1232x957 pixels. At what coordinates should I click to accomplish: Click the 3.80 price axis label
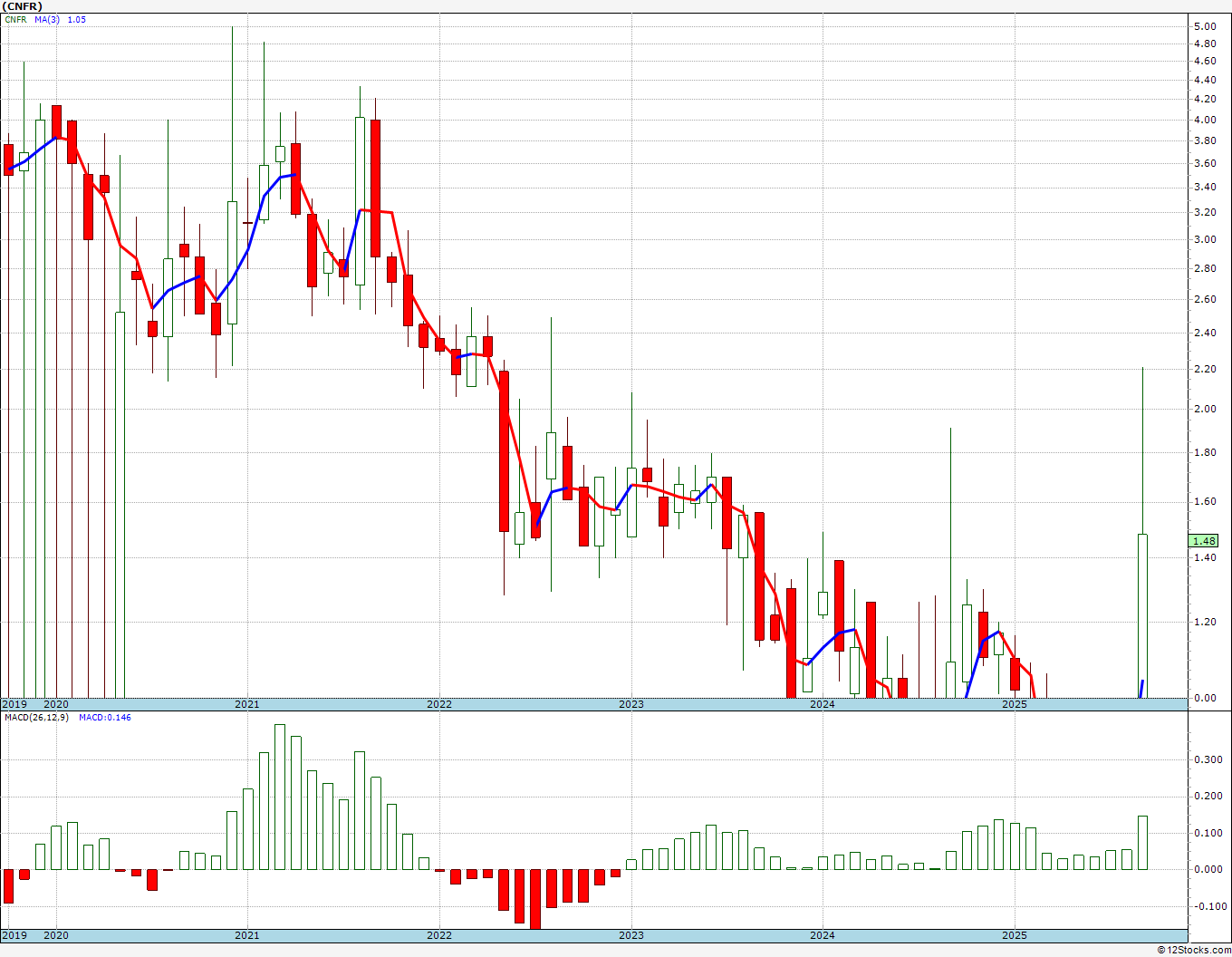click(1204, 140)
